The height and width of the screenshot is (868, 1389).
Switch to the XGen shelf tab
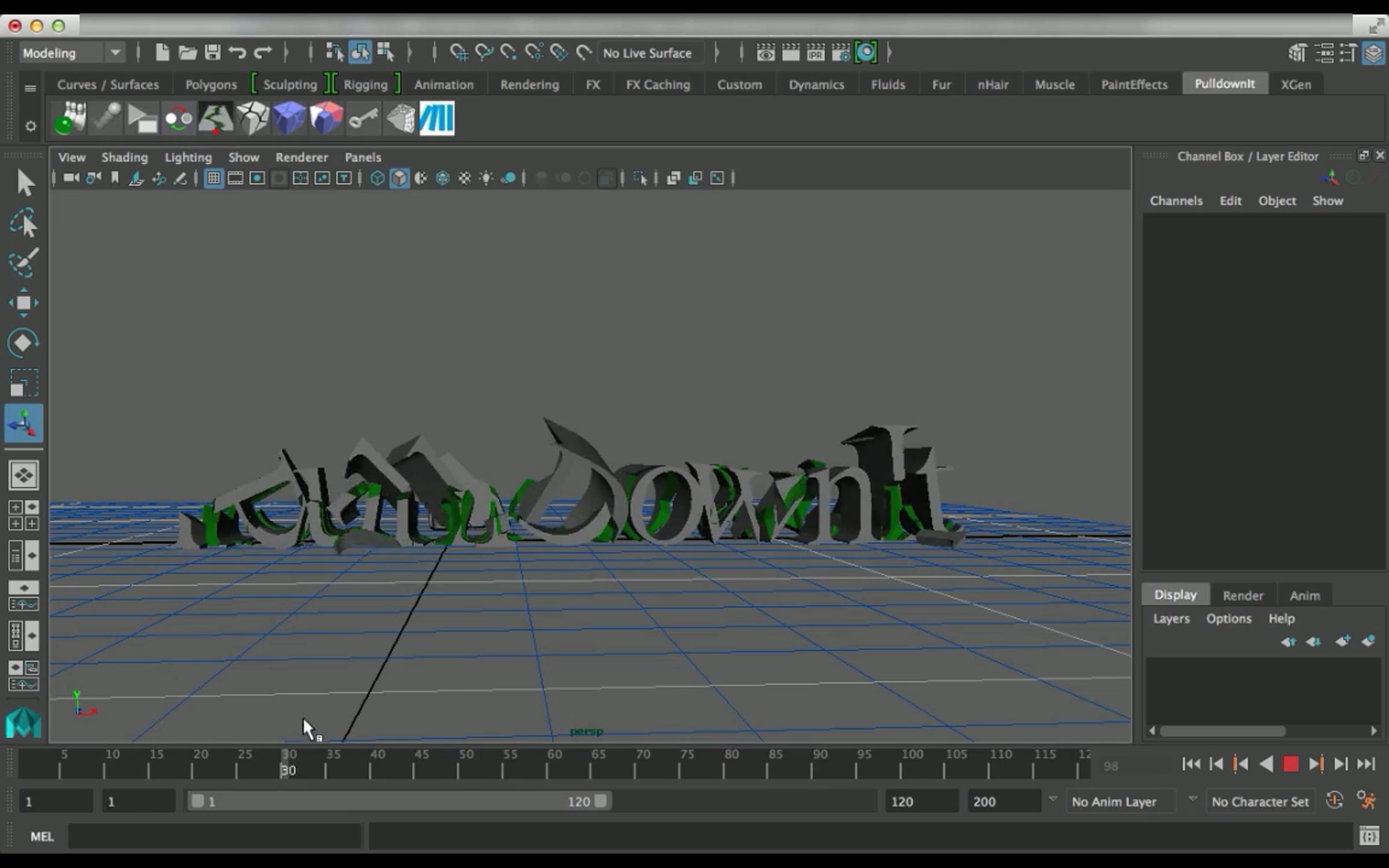(1296, 84)
